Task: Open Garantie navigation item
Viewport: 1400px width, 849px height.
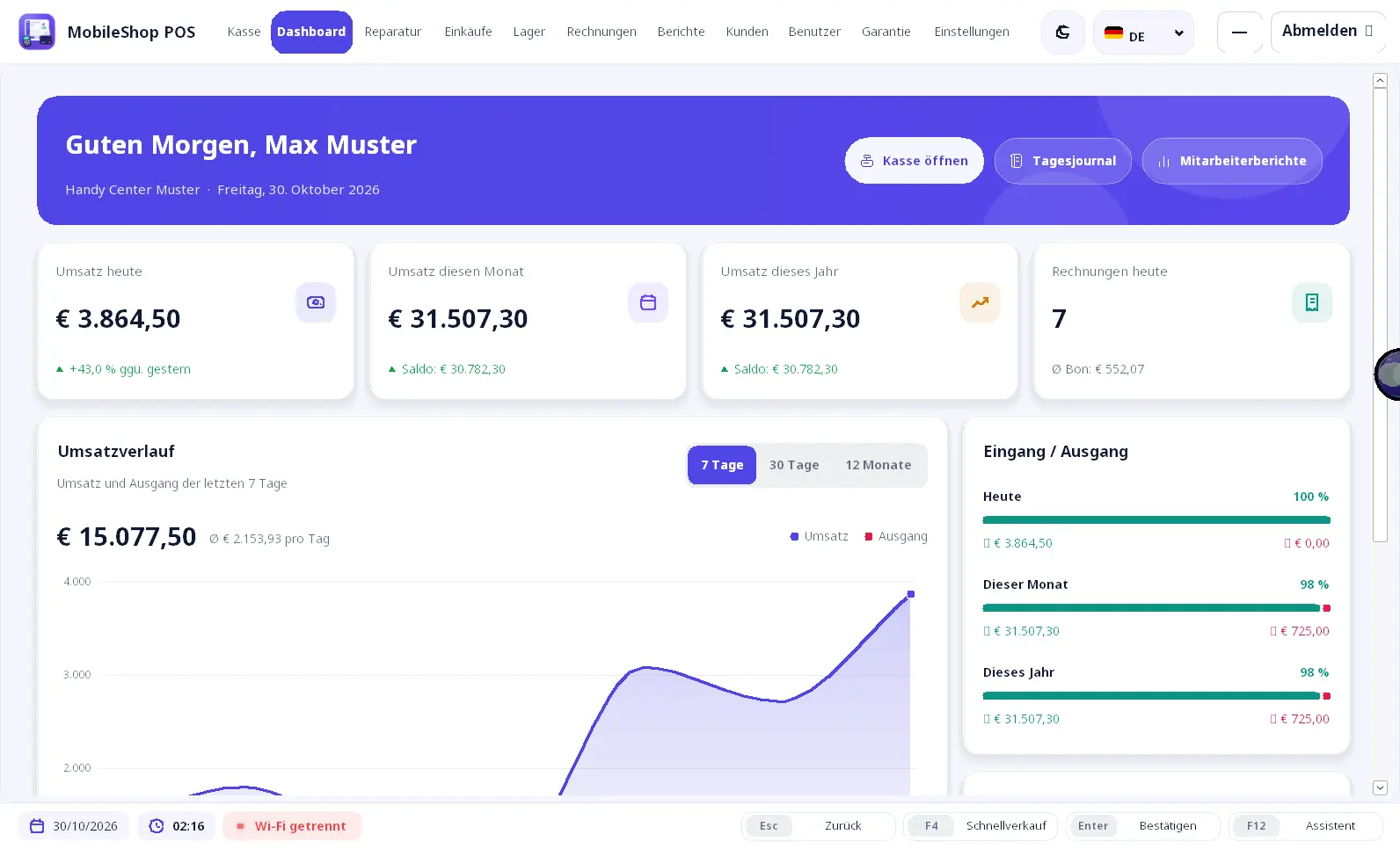Action: point(886,32)
